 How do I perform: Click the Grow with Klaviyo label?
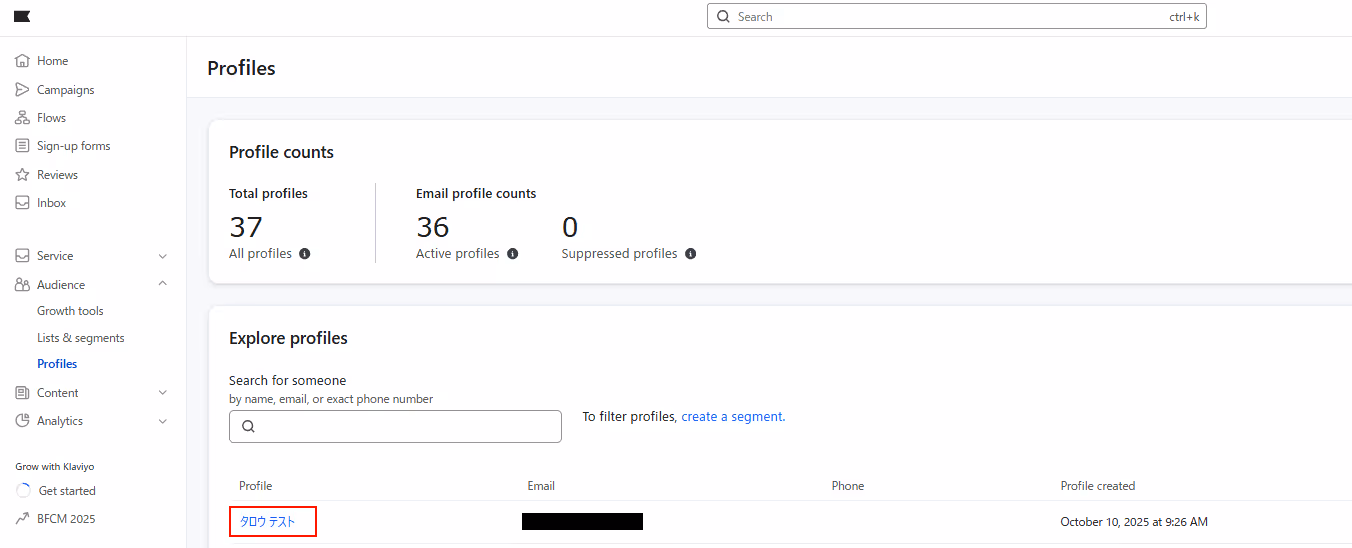(x=55, y=467)
